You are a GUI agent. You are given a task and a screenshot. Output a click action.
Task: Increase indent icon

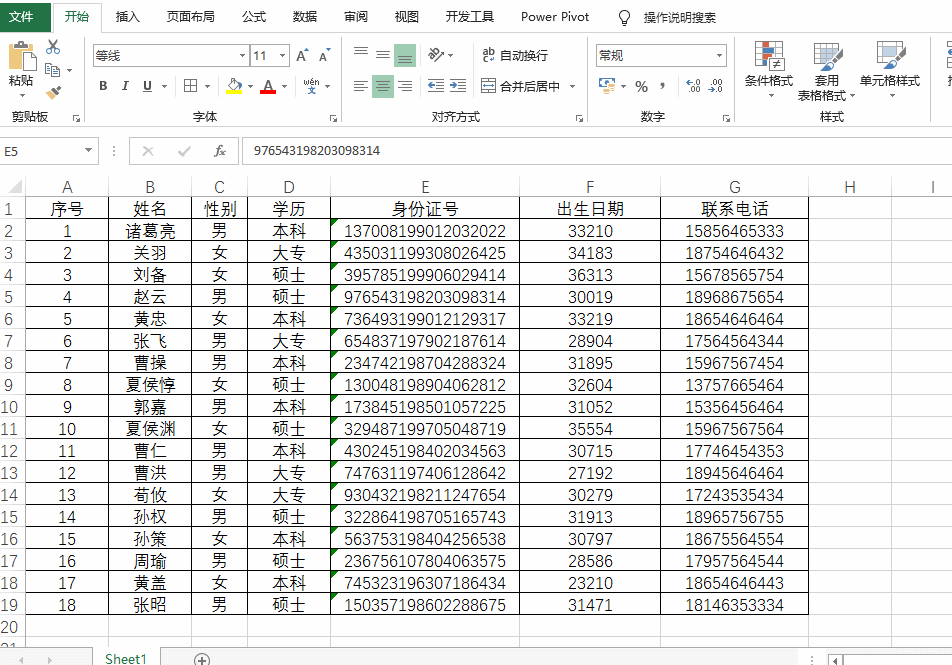tap(458, 86)
